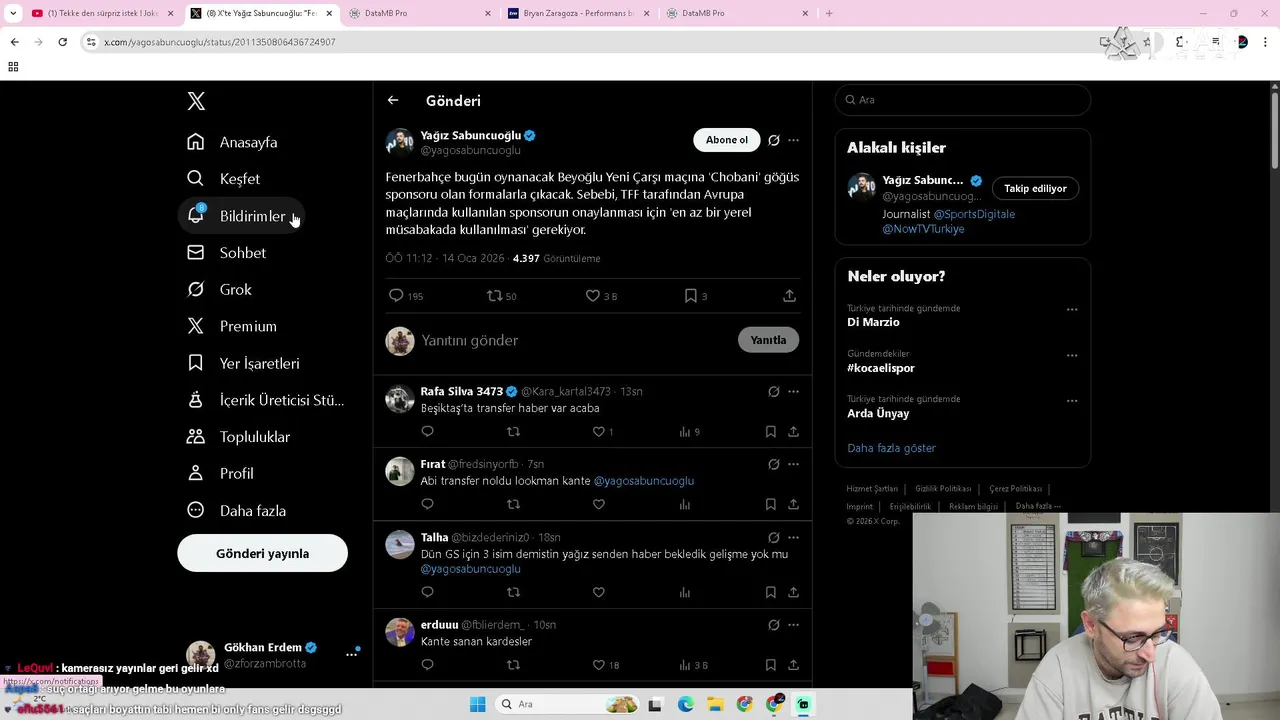
Task: Open more options on erduuu's reply
Action: 793,625
